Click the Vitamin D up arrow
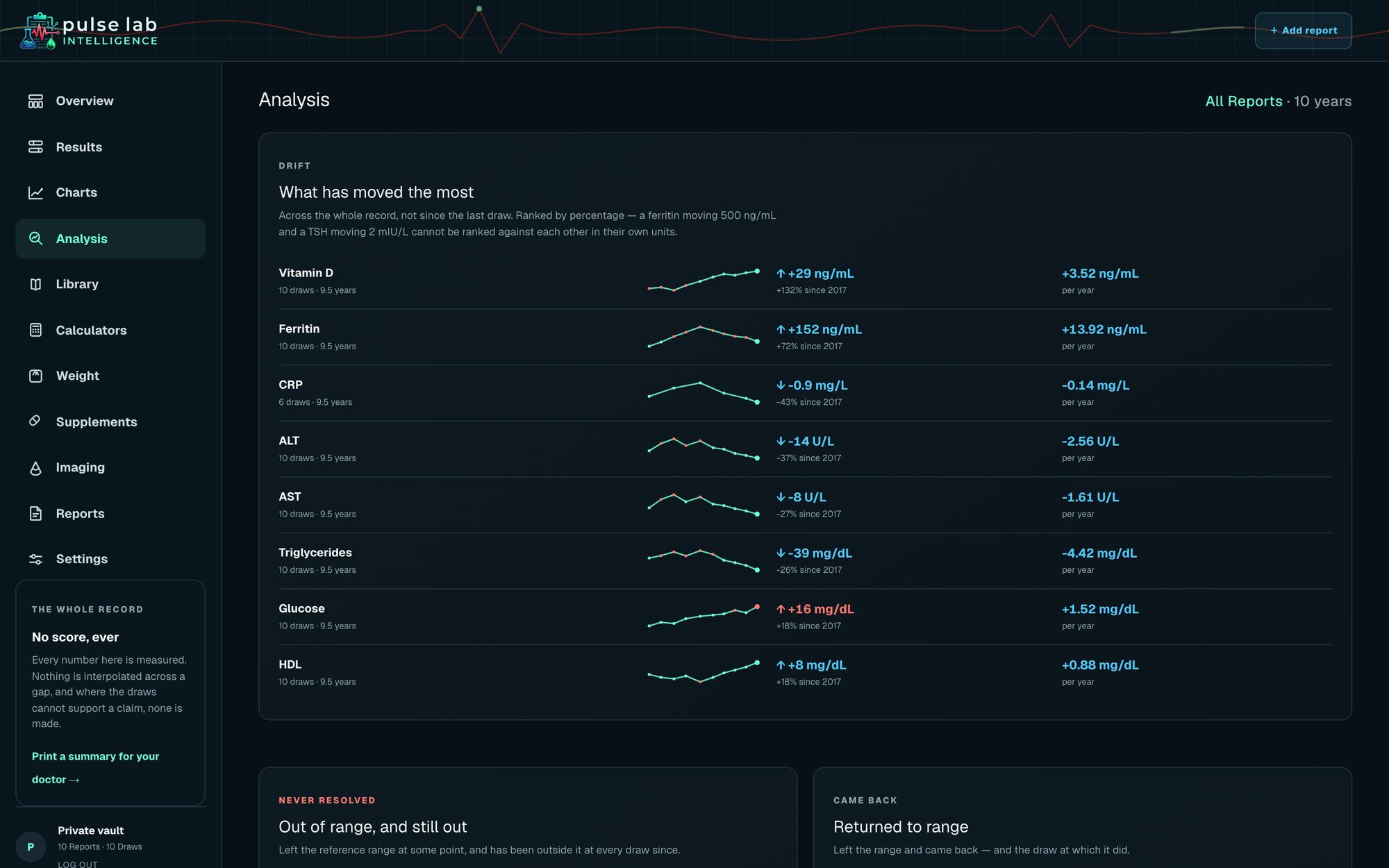 point(781,274)
